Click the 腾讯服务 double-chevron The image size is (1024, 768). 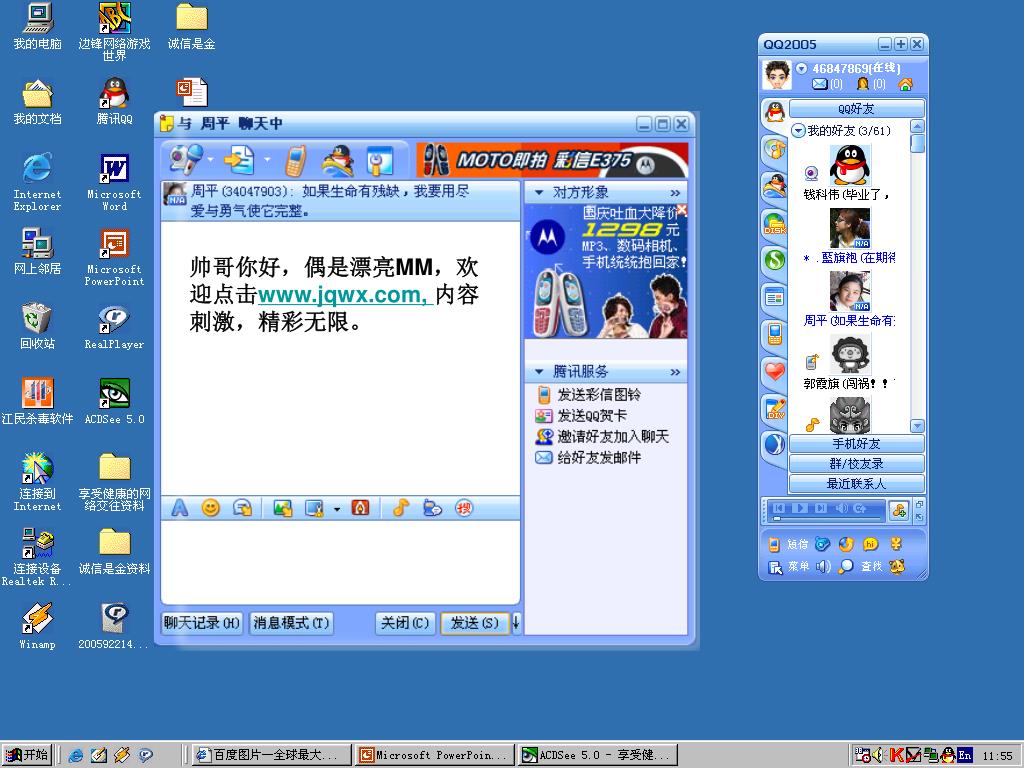click(x=675, y=372)
